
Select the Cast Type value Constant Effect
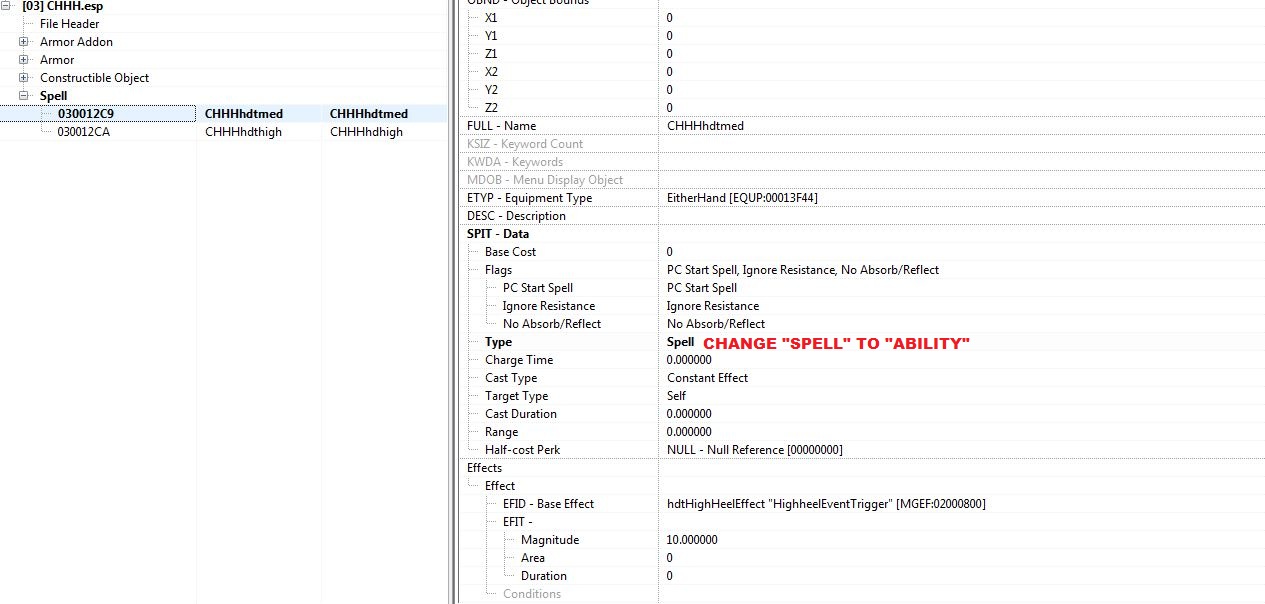pyautogui.click(x=707, y=378)
